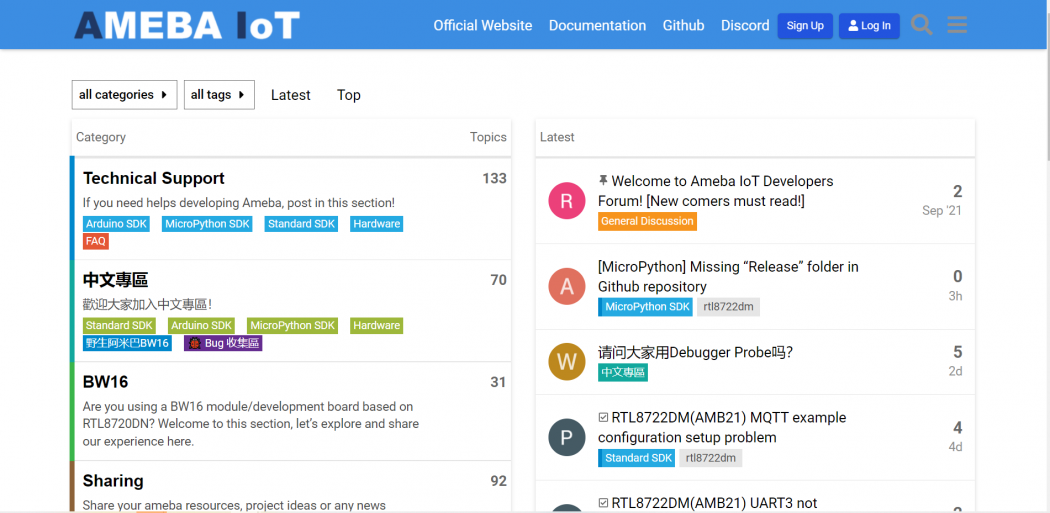Viewport: 1050px width, 513px height.
Task: Click the gold W user avatar
Action: (567, 362)
